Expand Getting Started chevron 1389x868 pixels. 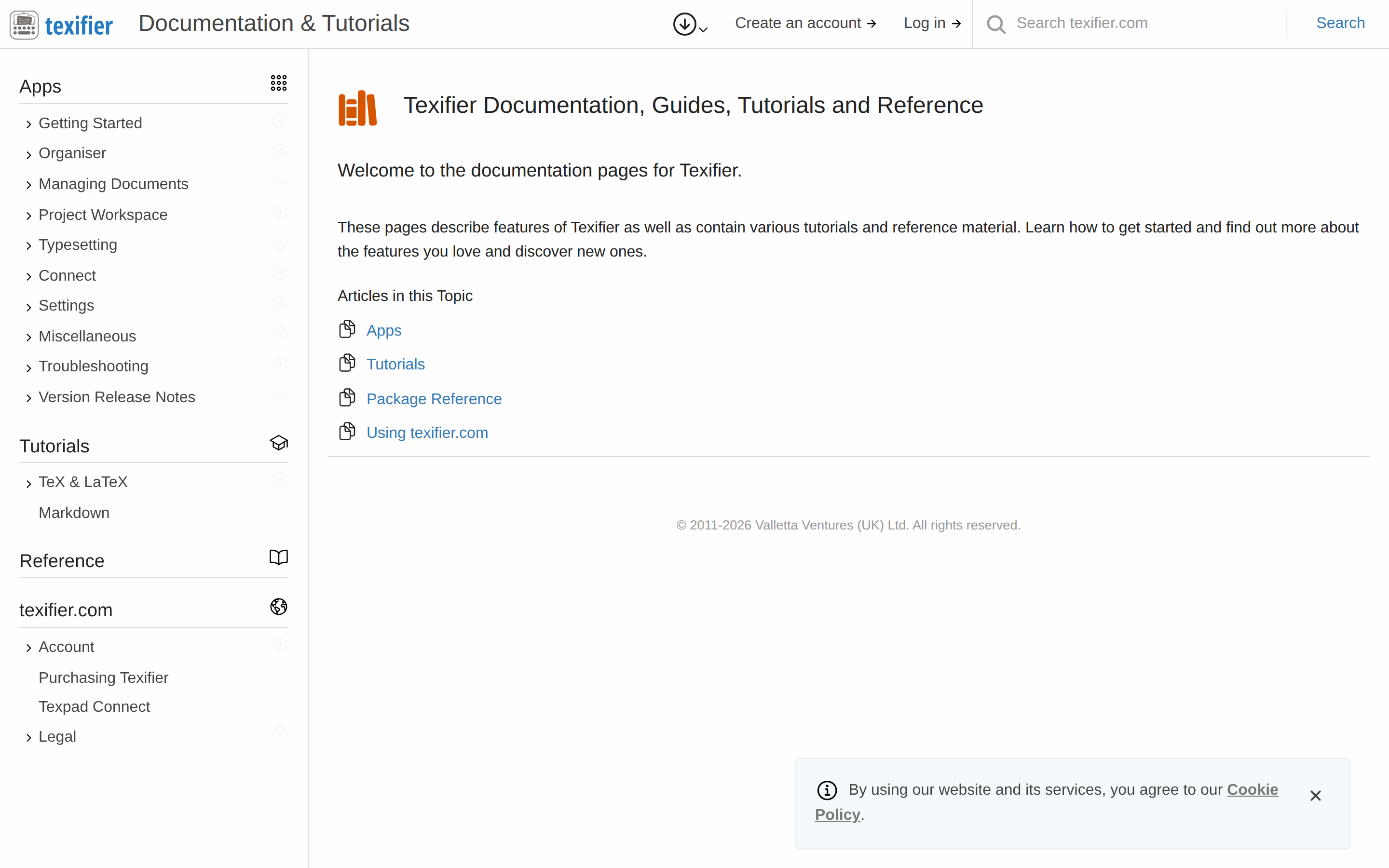point(29,124)
